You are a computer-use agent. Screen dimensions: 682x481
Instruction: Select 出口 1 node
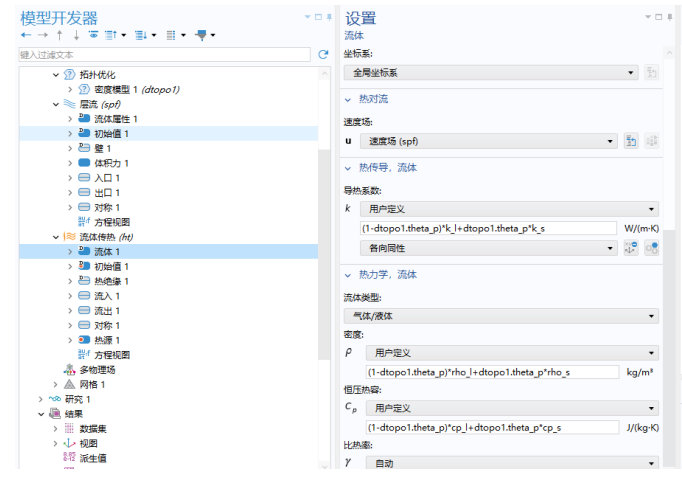click(107, 192)
